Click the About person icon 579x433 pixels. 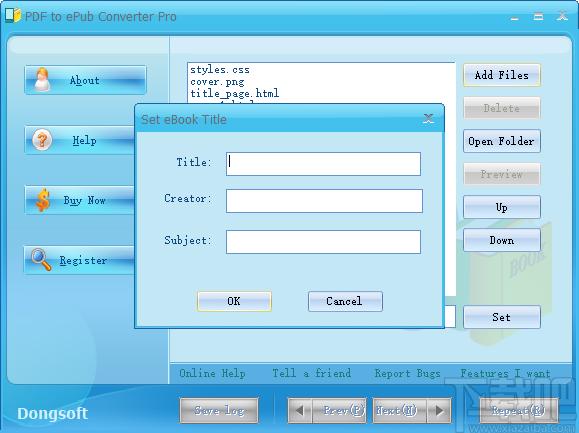pyautogui.click(x=42, y=79)
